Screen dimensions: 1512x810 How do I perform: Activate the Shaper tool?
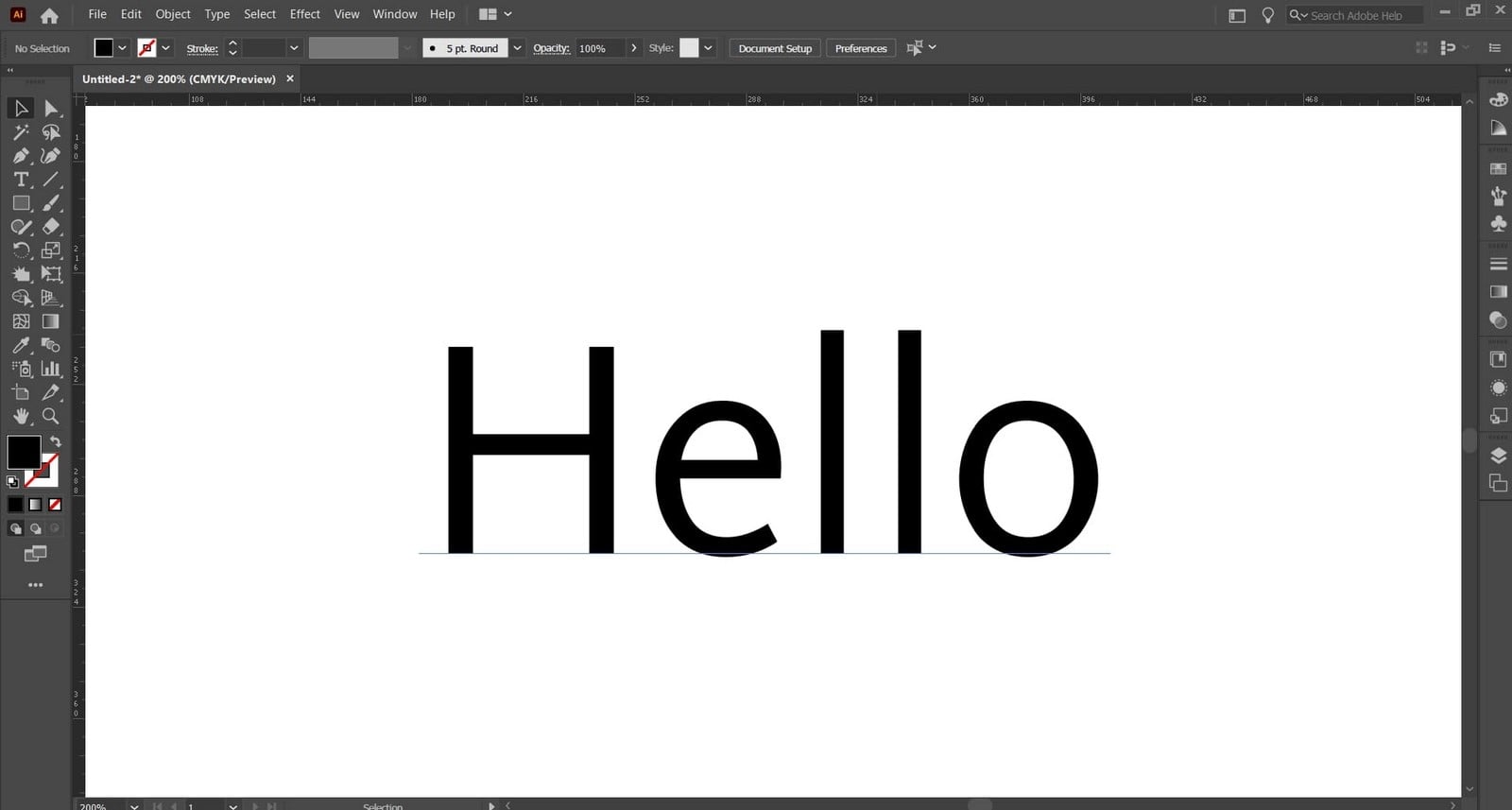coord(21,227)
